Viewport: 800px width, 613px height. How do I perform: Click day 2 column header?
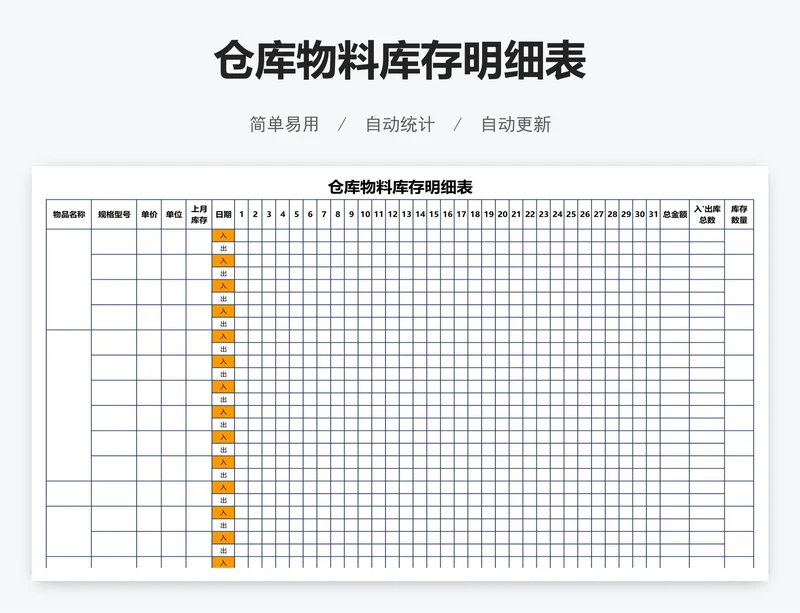coord(256,214)
